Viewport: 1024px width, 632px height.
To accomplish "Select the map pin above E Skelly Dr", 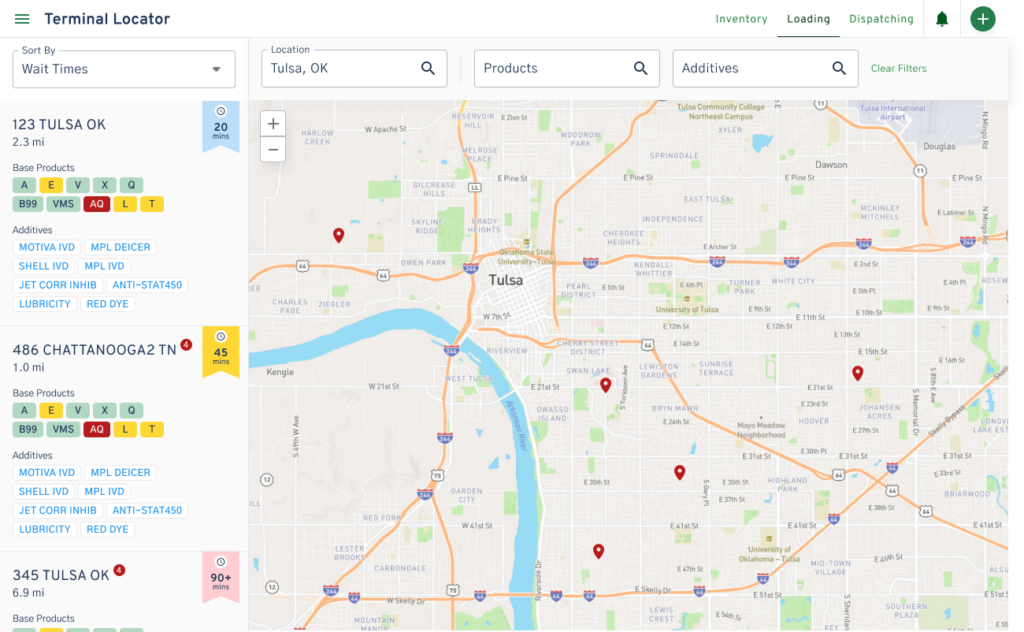I will point(598,551).
